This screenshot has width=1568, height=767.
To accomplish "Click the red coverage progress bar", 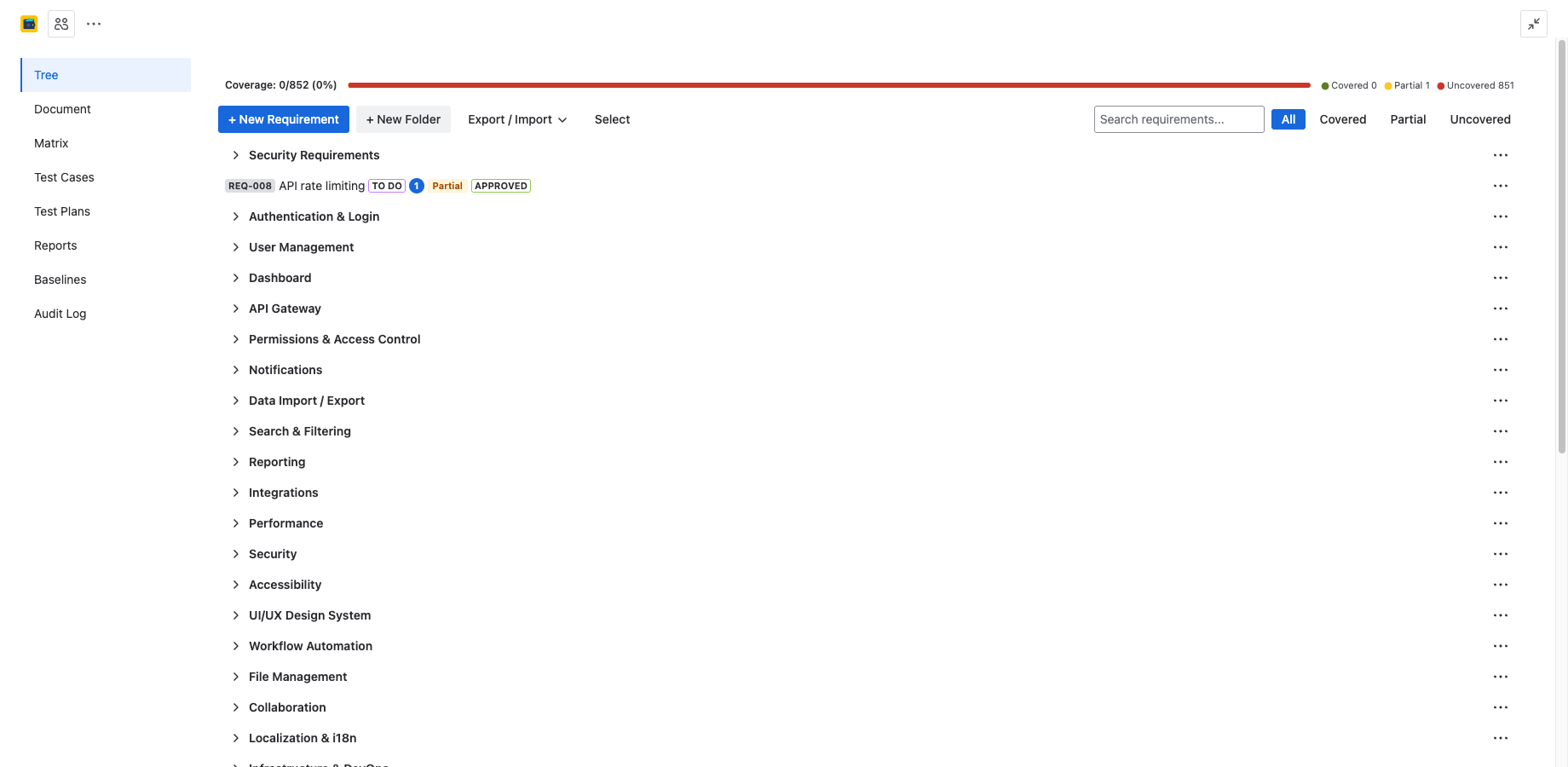I will pyautogui.click(x=831, y=84).
